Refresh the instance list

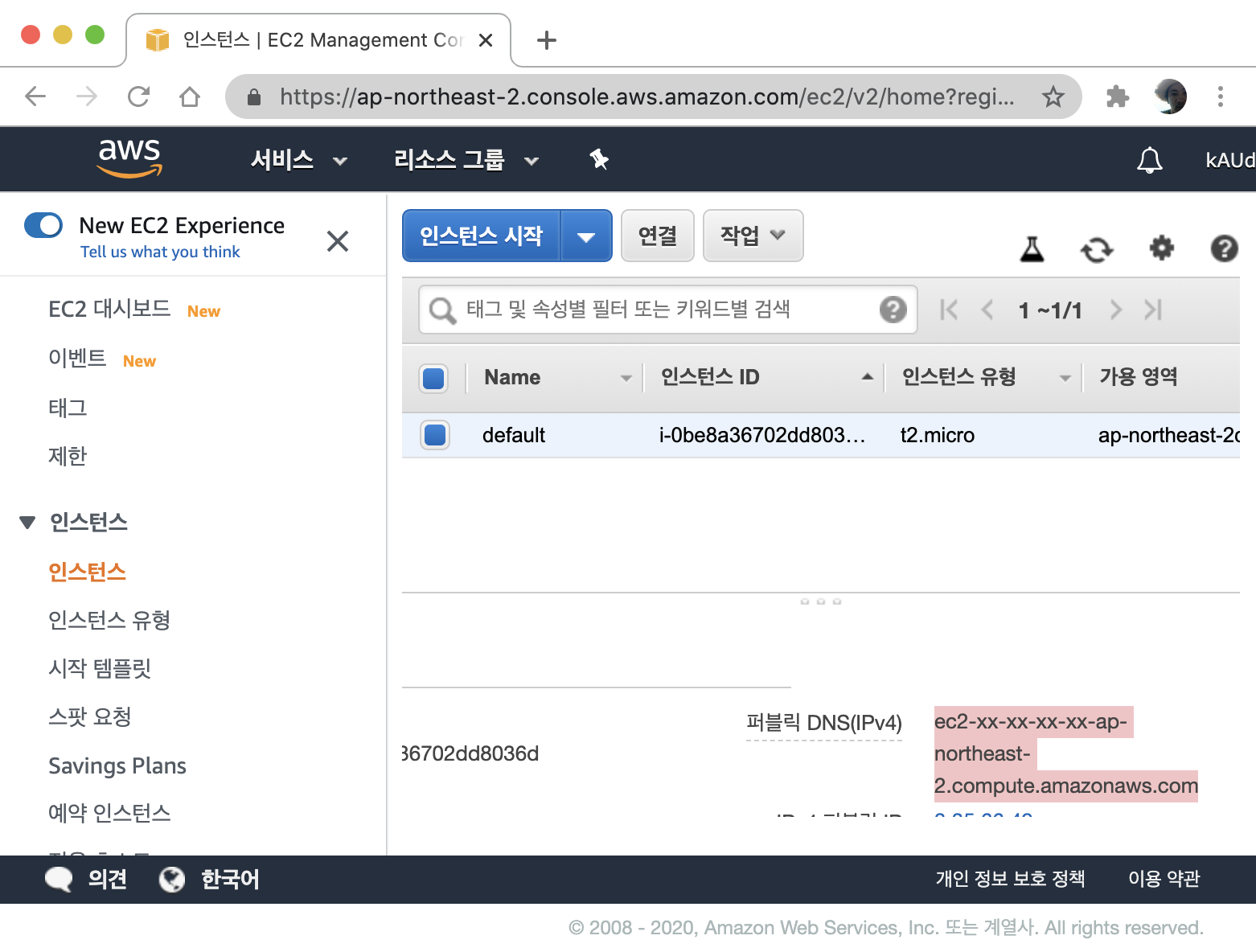tap(1097, 249)
